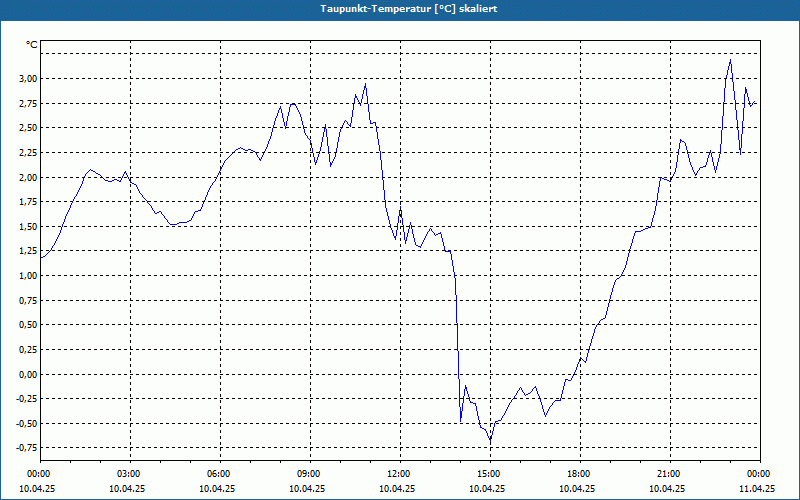Click the 2,50 y-axis label
This screenshot has height=500, width=800.
(28, 128)
